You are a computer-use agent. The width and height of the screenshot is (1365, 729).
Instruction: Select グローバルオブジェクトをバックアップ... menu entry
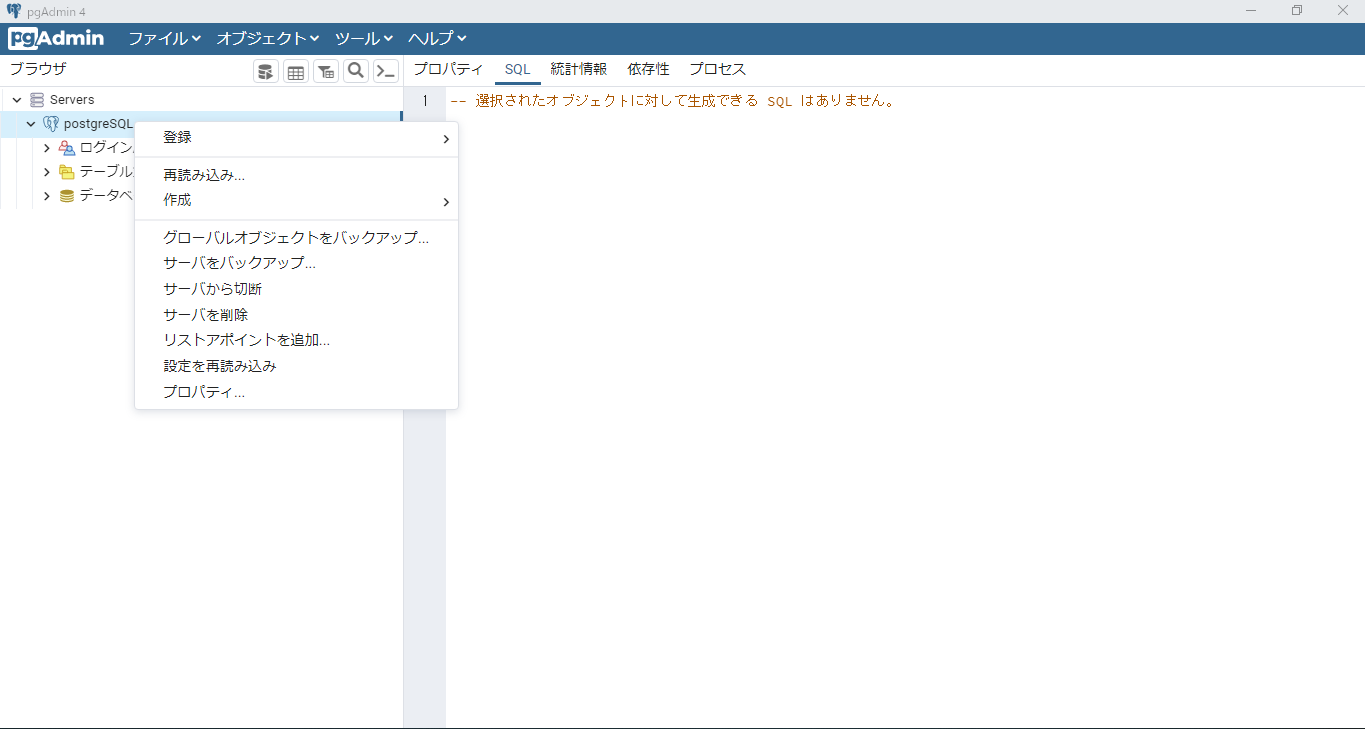(296, 238)
